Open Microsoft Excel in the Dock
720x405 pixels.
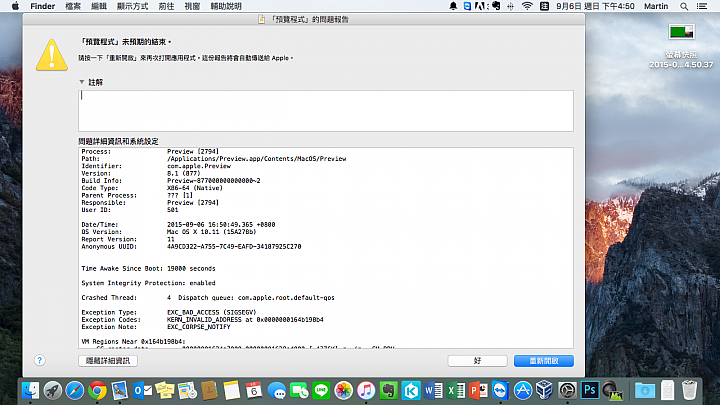pyautogui.click(x=456, y=391)
